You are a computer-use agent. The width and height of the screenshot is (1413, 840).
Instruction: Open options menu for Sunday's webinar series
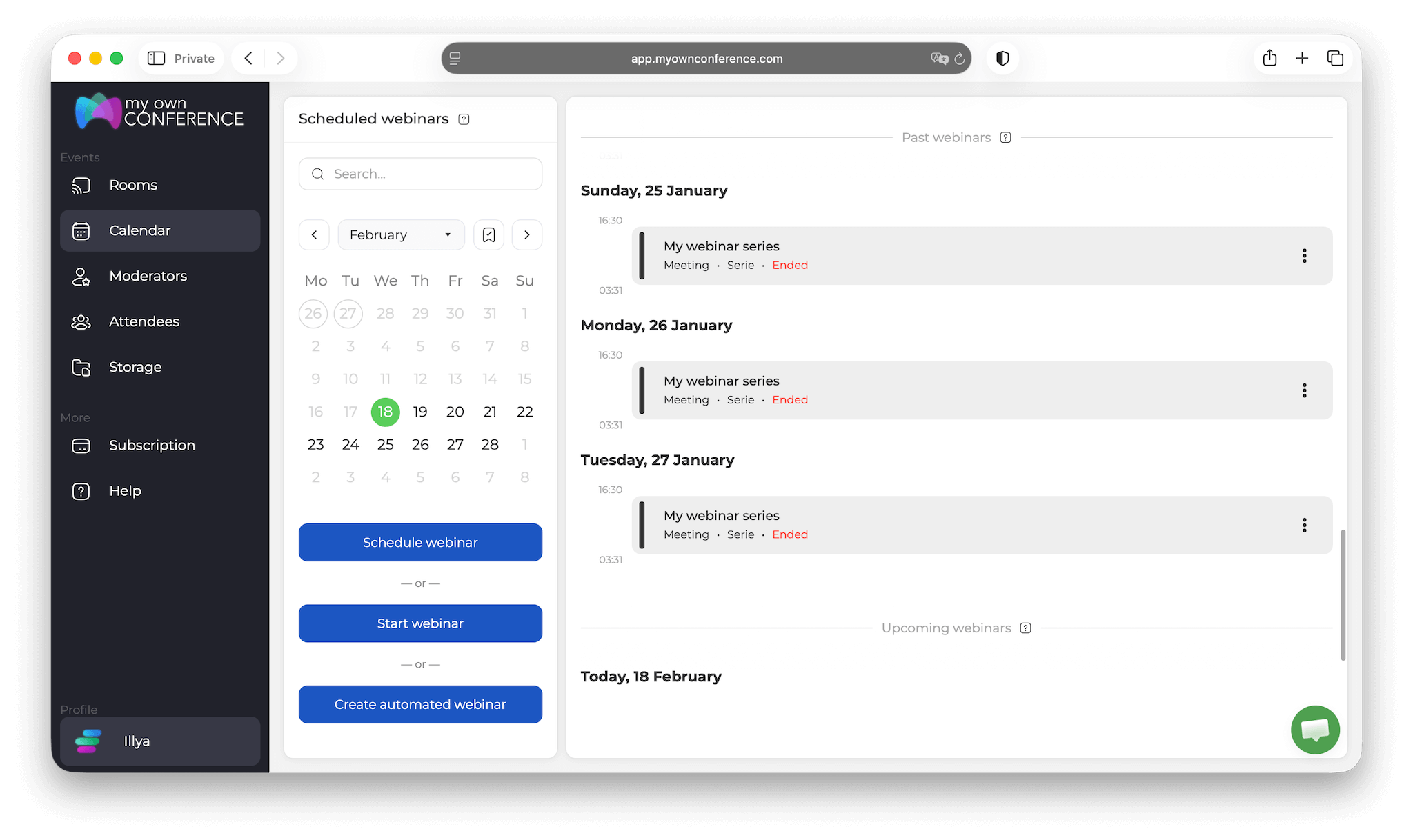click(x=1304, y=256)
